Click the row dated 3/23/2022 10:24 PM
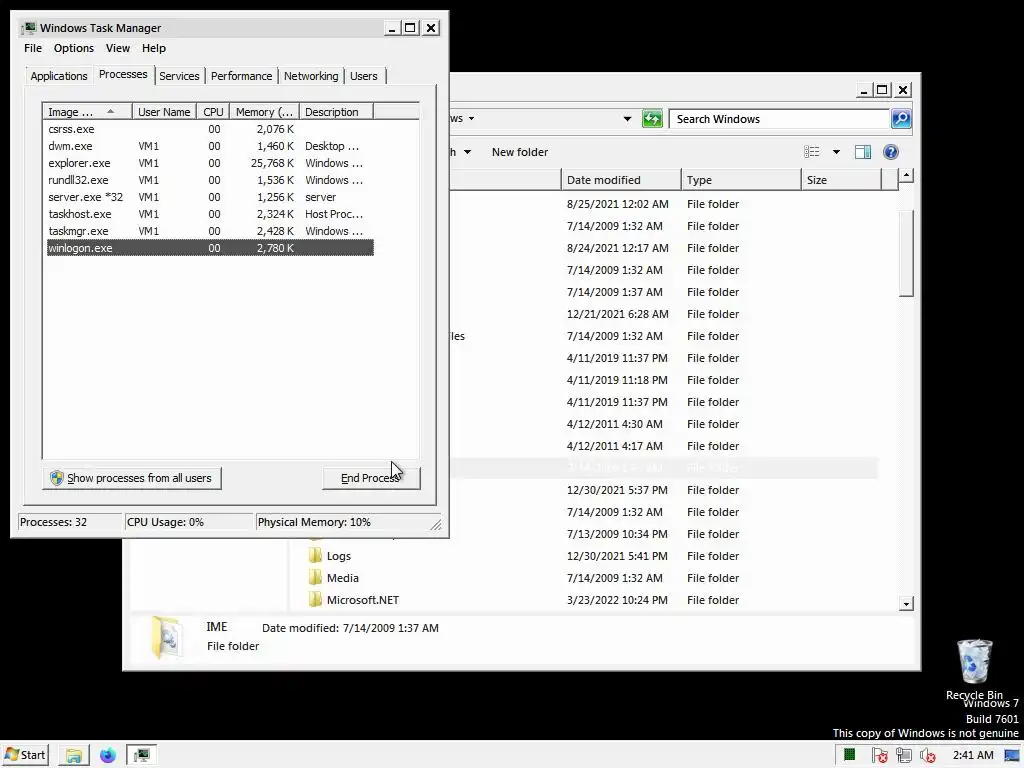The image size is (1024, 768). point(593,600)
